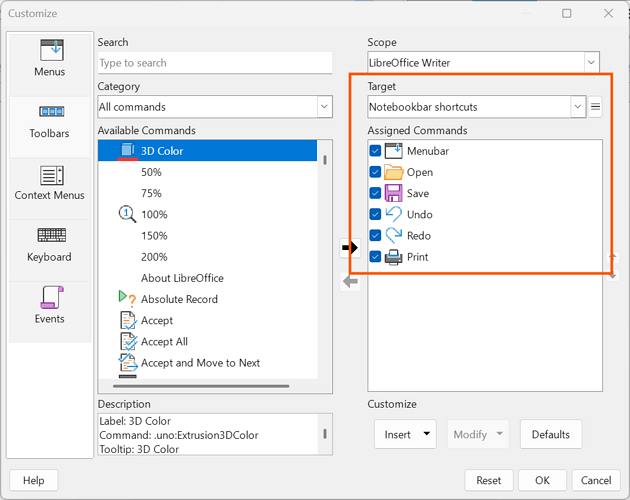Click the Description text box
630x500 pixels.
click(x=215, y=434)
